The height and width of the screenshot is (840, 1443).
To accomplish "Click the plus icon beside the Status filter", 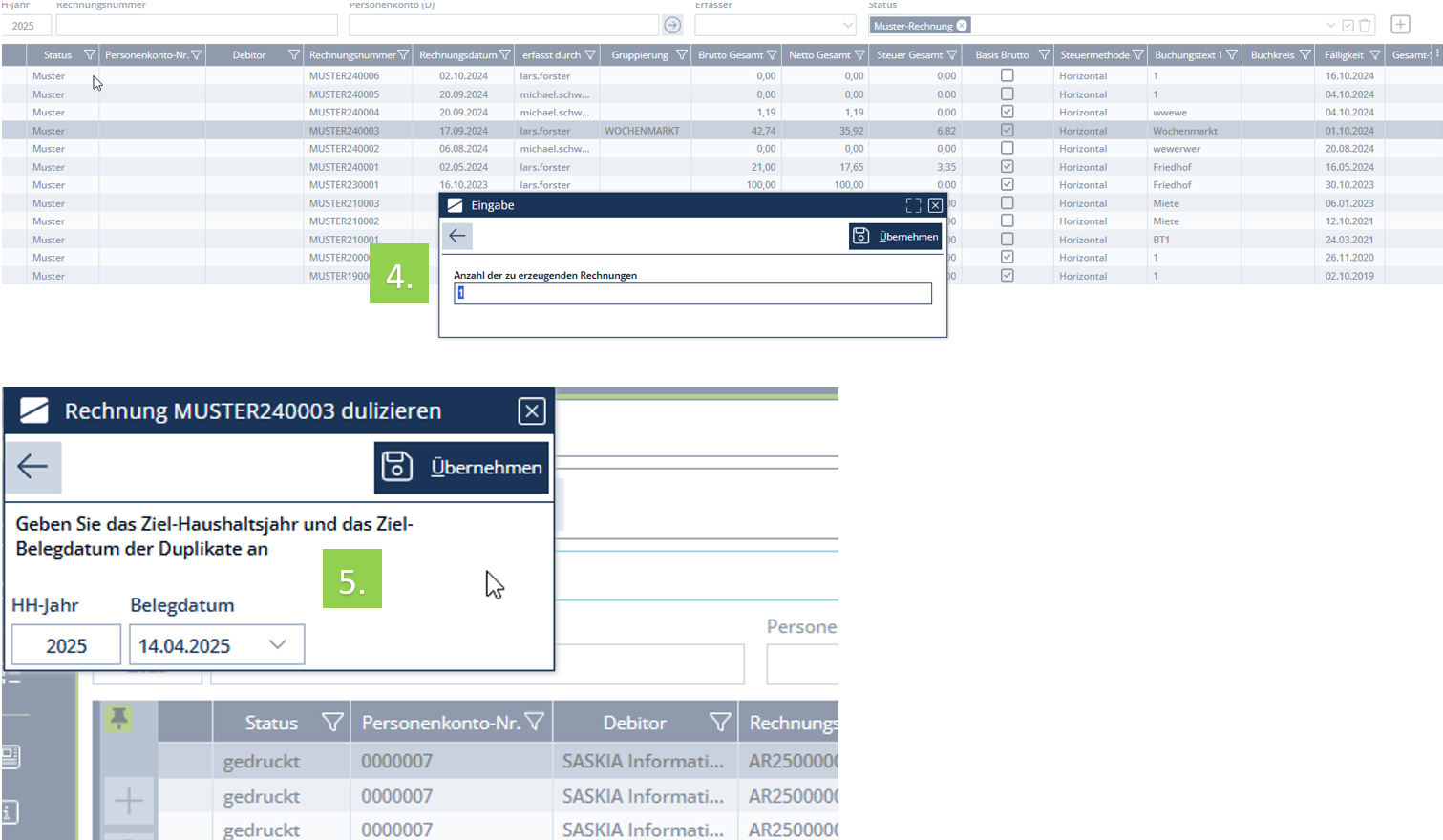I will click(1400, 25).
